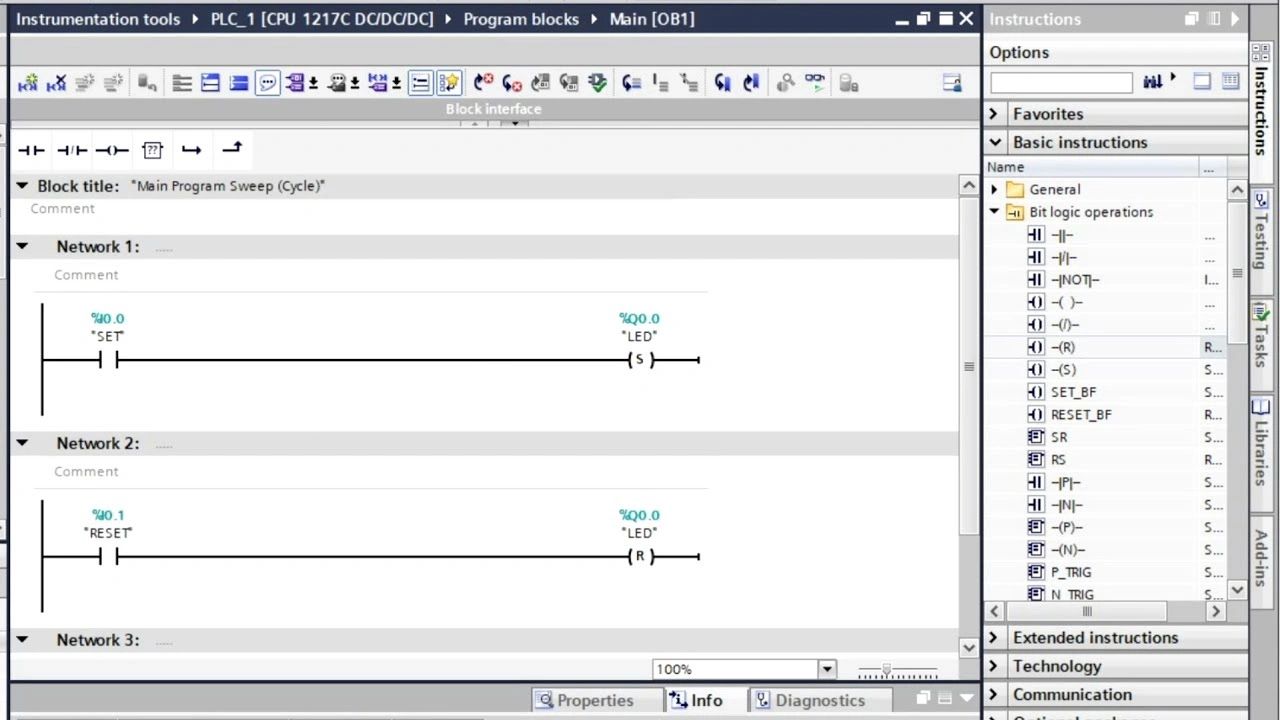Switch to the Diagnostics tab
Screen dimensions: 1280x720
pyautogui.click(x=819, y=700)
